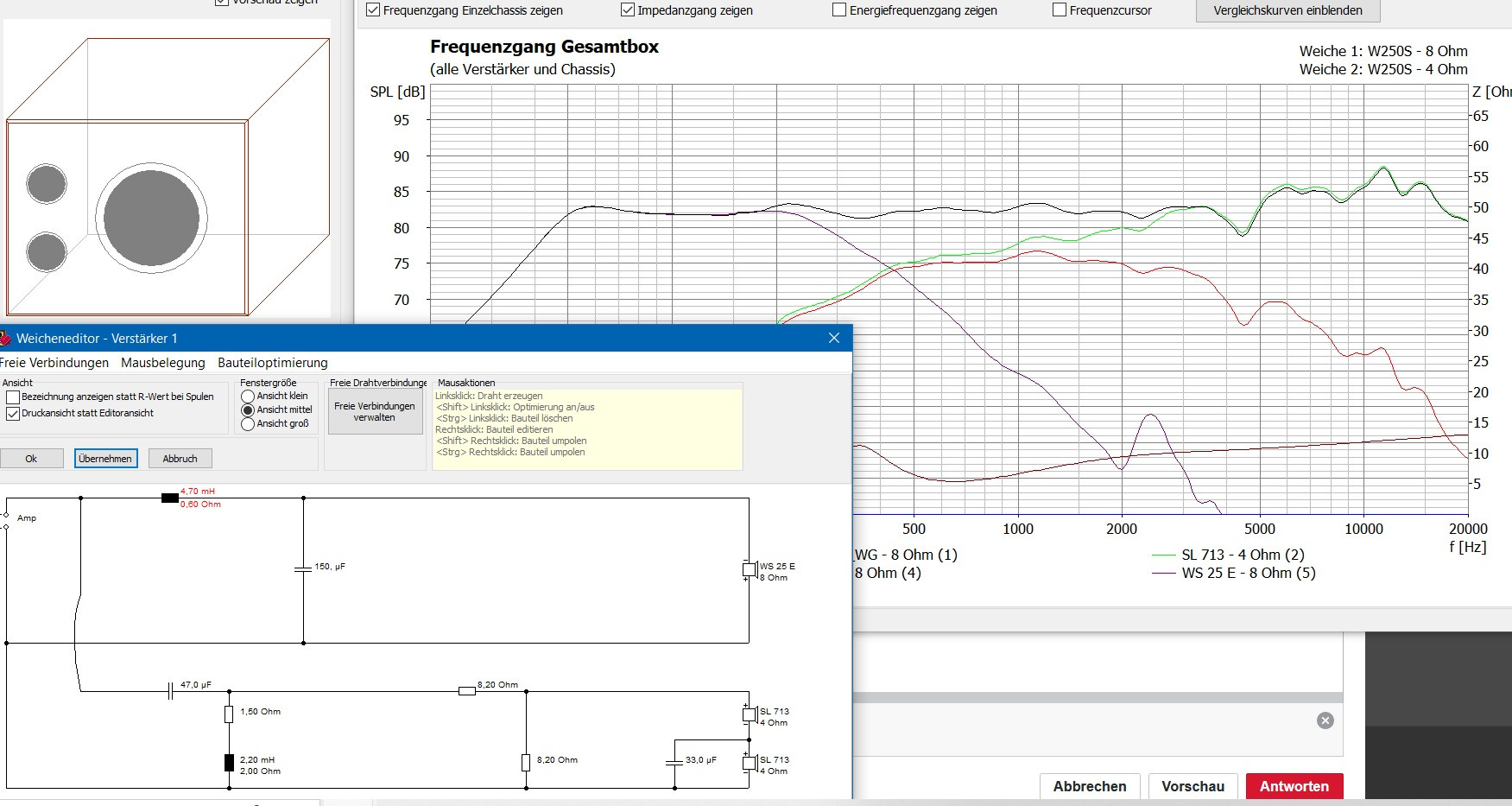Select the 33,0 µF capacitor symbol

[x=674, y=762]
